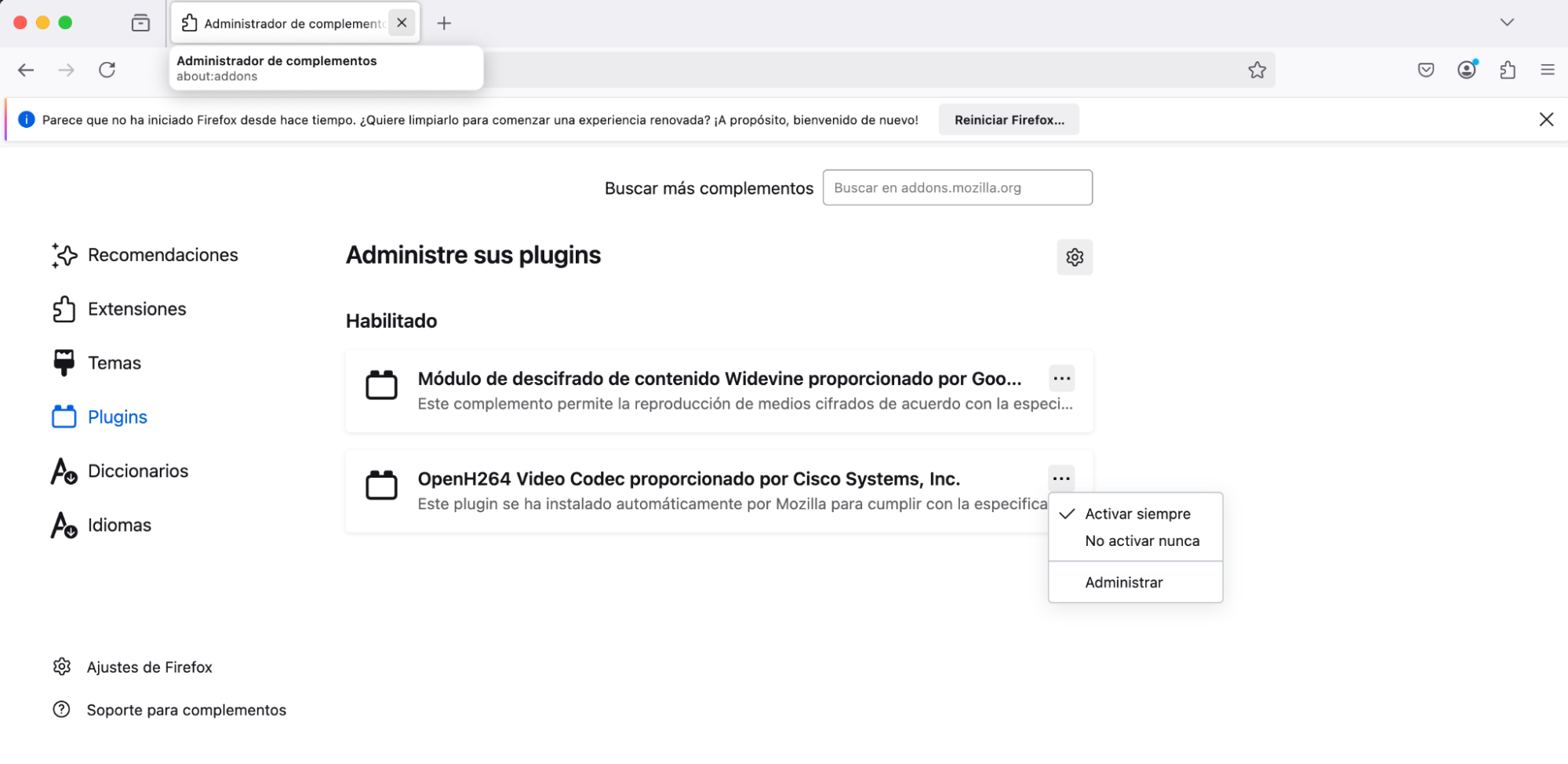
Task: Choose 'Administrar' in the context menu
Action: (x=1123, y=582)
